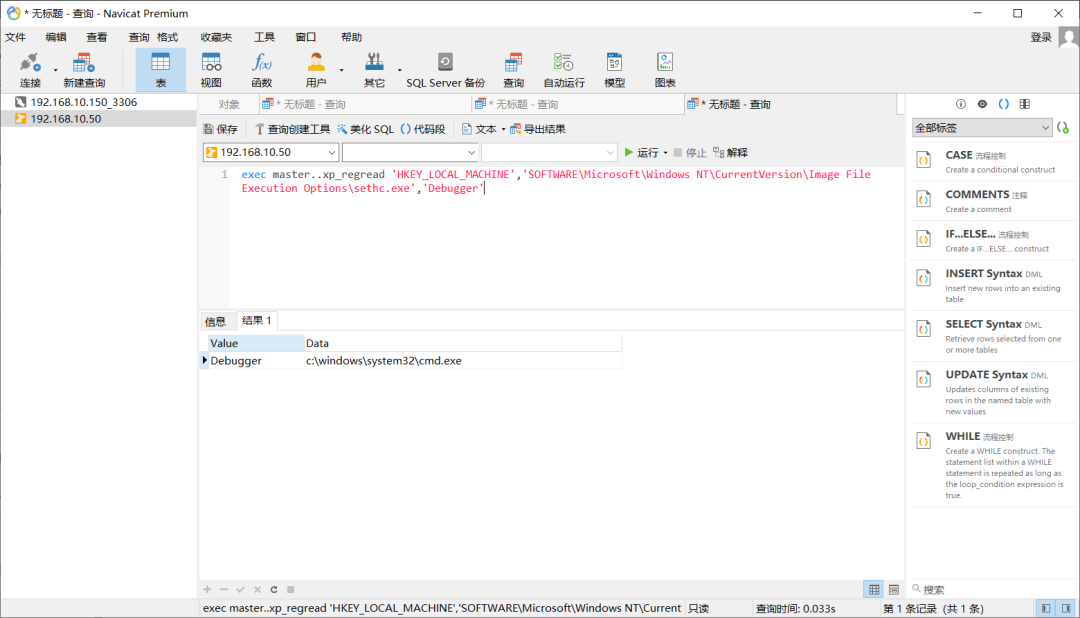The image size is (1080, 618).
Task: Switch to form view in results footer
Action: point(894,590)
